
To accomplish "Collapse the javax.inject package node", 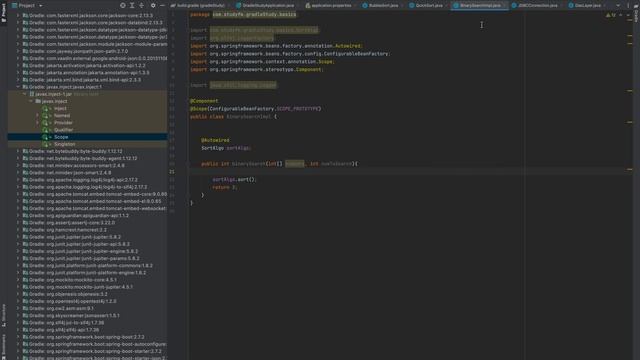I will point(31,101).
